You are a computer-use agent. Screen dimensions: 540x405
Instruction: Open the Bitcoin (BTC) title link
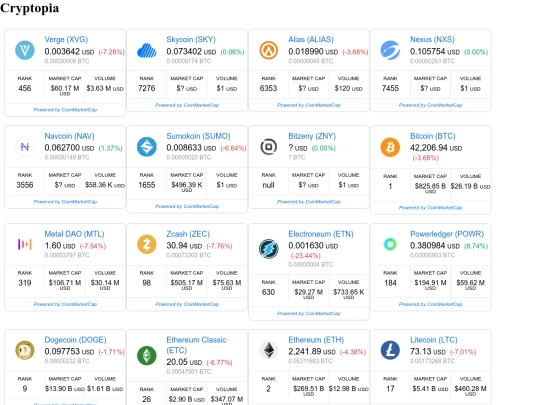tap(433, 136)
